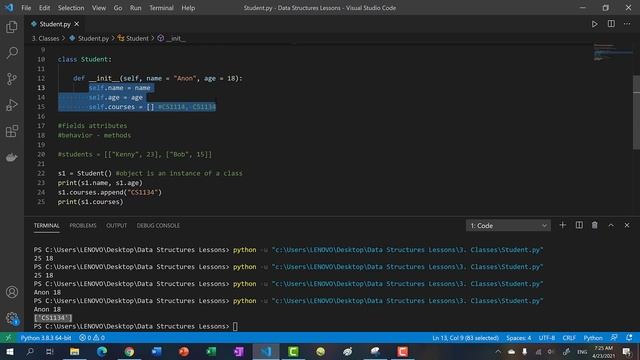The image size is (640, 360).
Task: Open Windows taskbar search
Action: coord(30,352)
